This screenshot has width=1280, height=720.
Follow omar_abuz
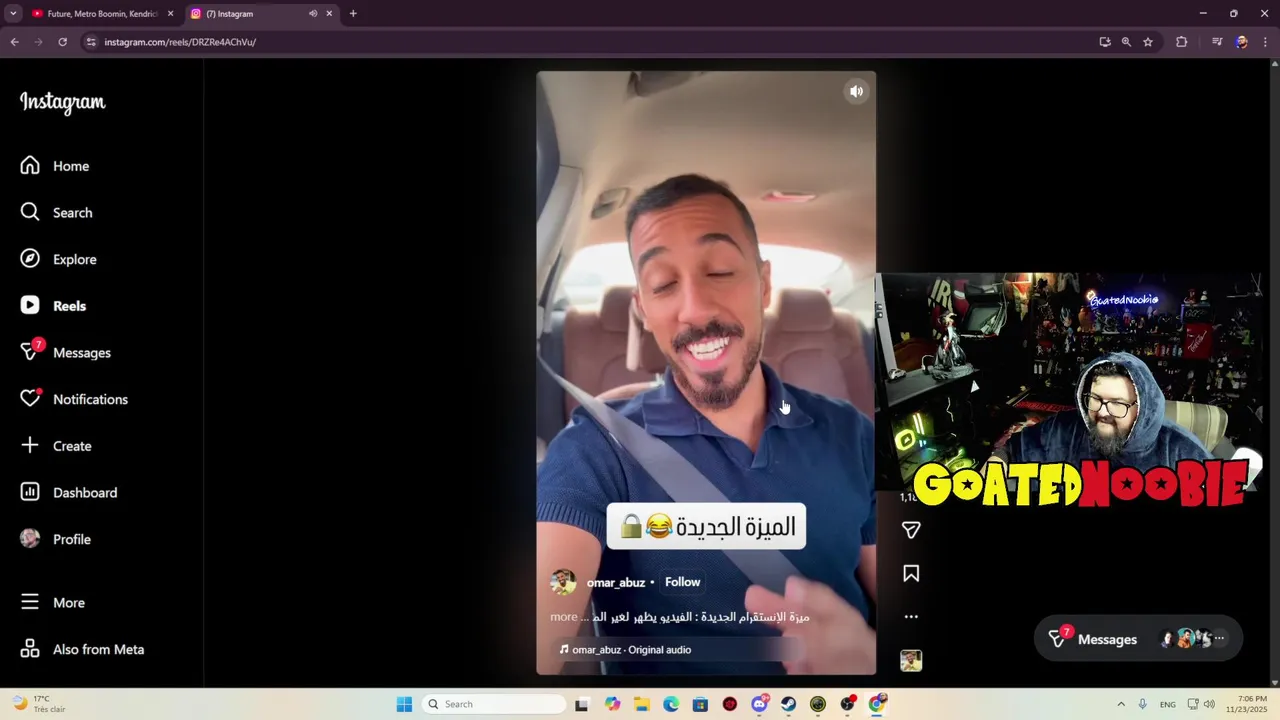[x=683, y=582]
